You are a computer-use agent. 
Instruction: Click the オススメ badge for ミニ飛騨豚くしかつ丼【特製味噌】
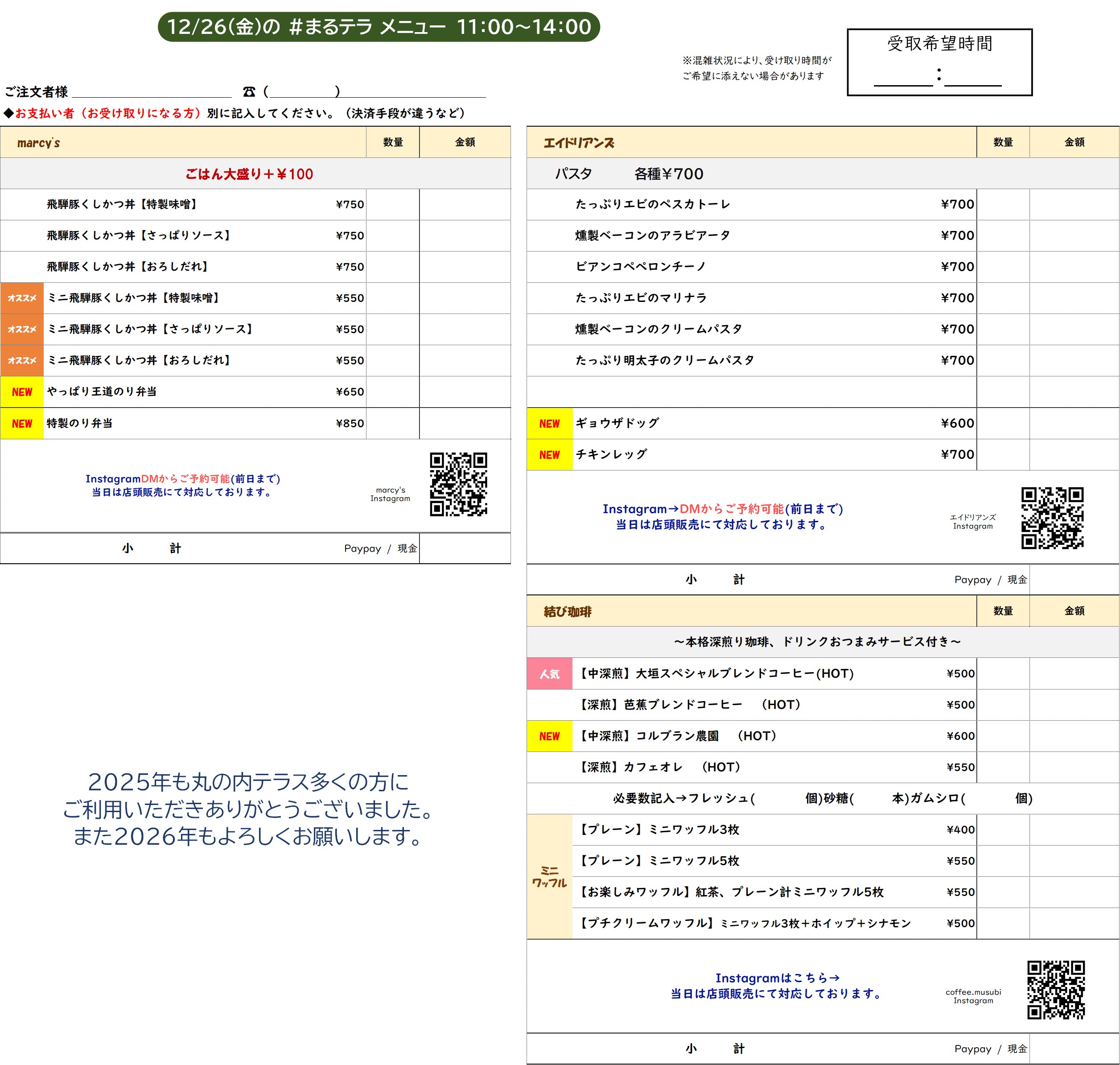pyautogui.click(x=21, y=298)
